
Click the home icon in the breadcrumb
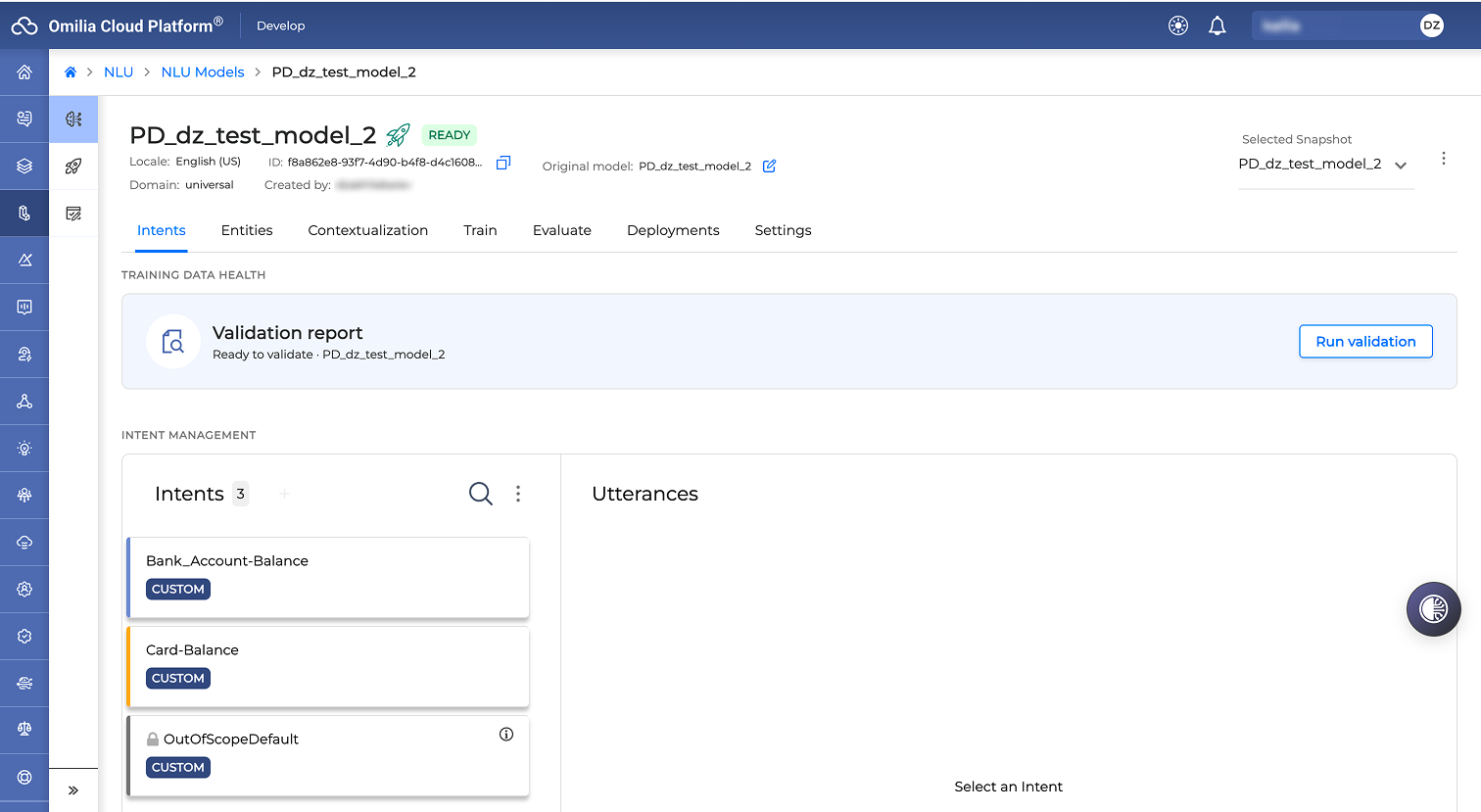[71, 72]
